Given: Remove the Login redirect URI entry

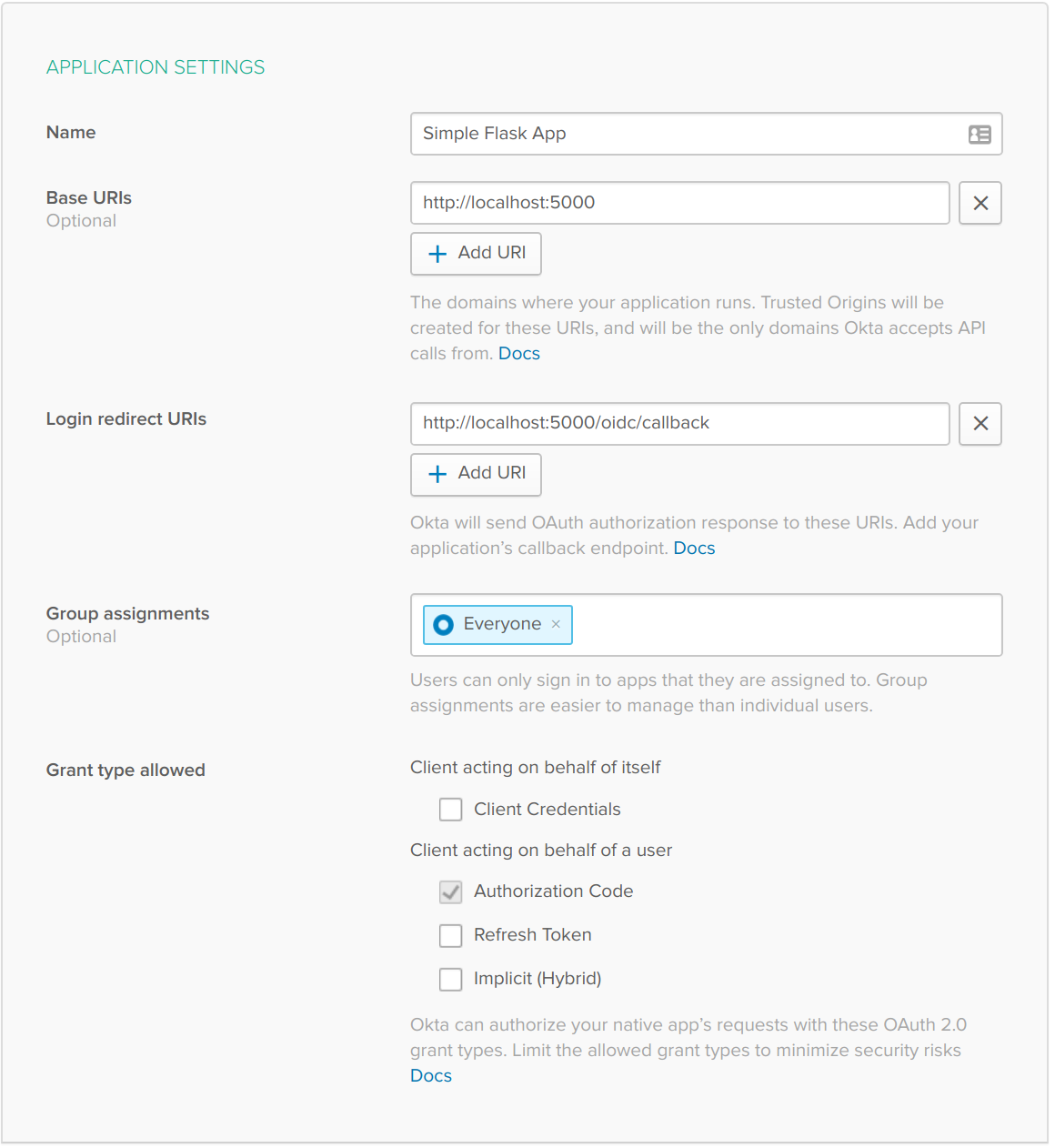Looking at the screenshot, I should 980,424.
